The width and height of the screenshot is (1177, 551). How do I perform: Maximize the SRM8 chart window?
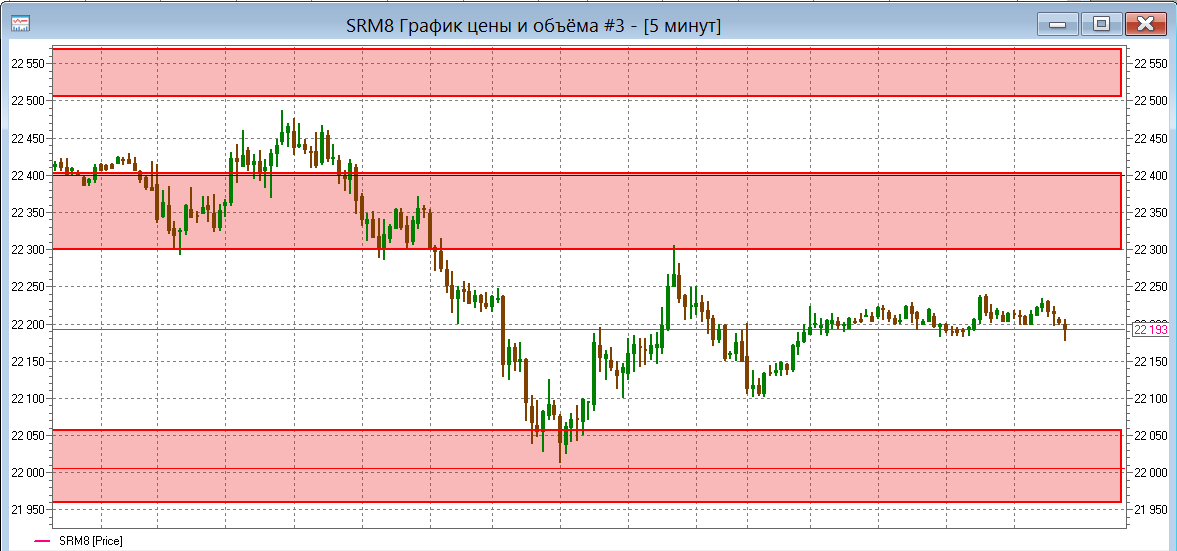[1101, 24]
